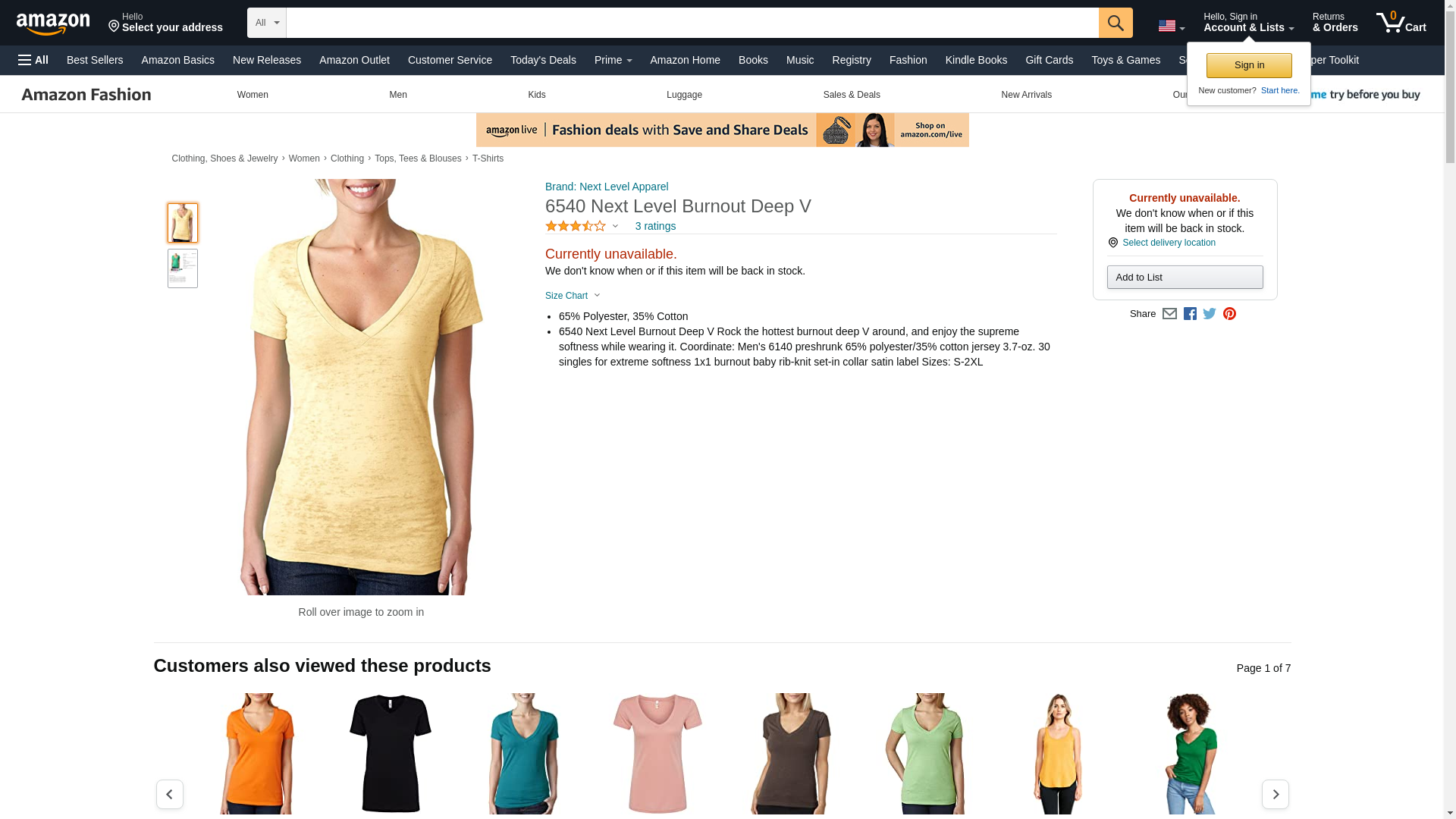Share via the email envelope icon
Image resolution: width=1456 pixels, height=819 pixels.
[x=1169, y=313]
